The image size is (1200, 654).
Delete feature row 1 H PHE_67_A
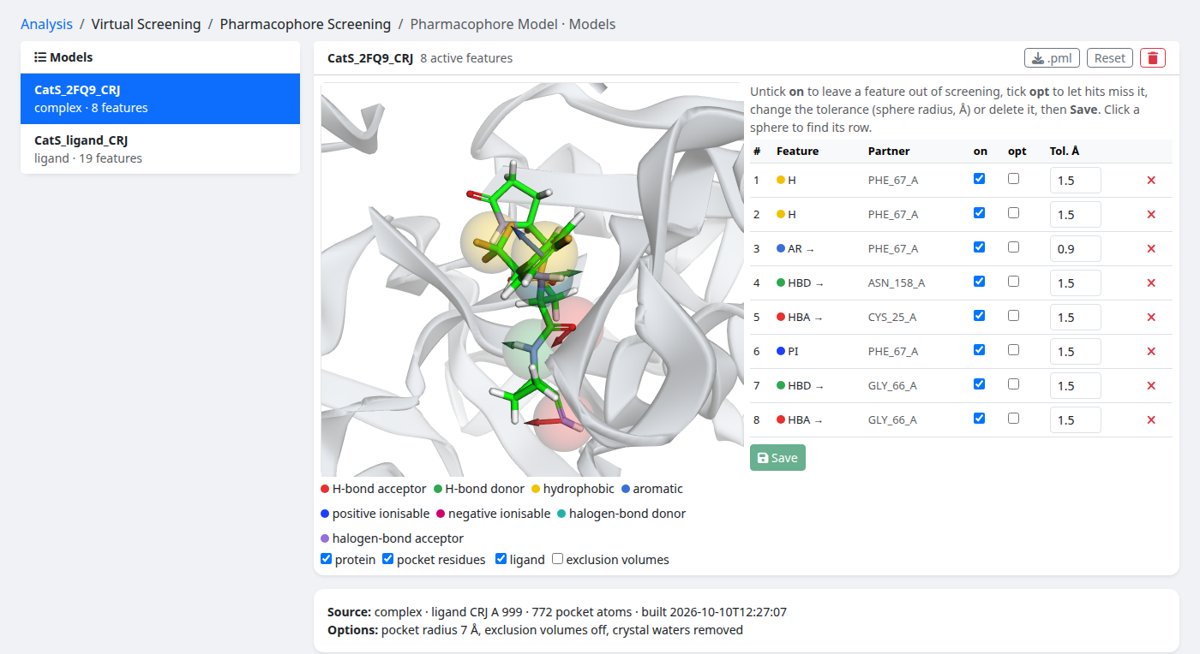pos(1151,180)
